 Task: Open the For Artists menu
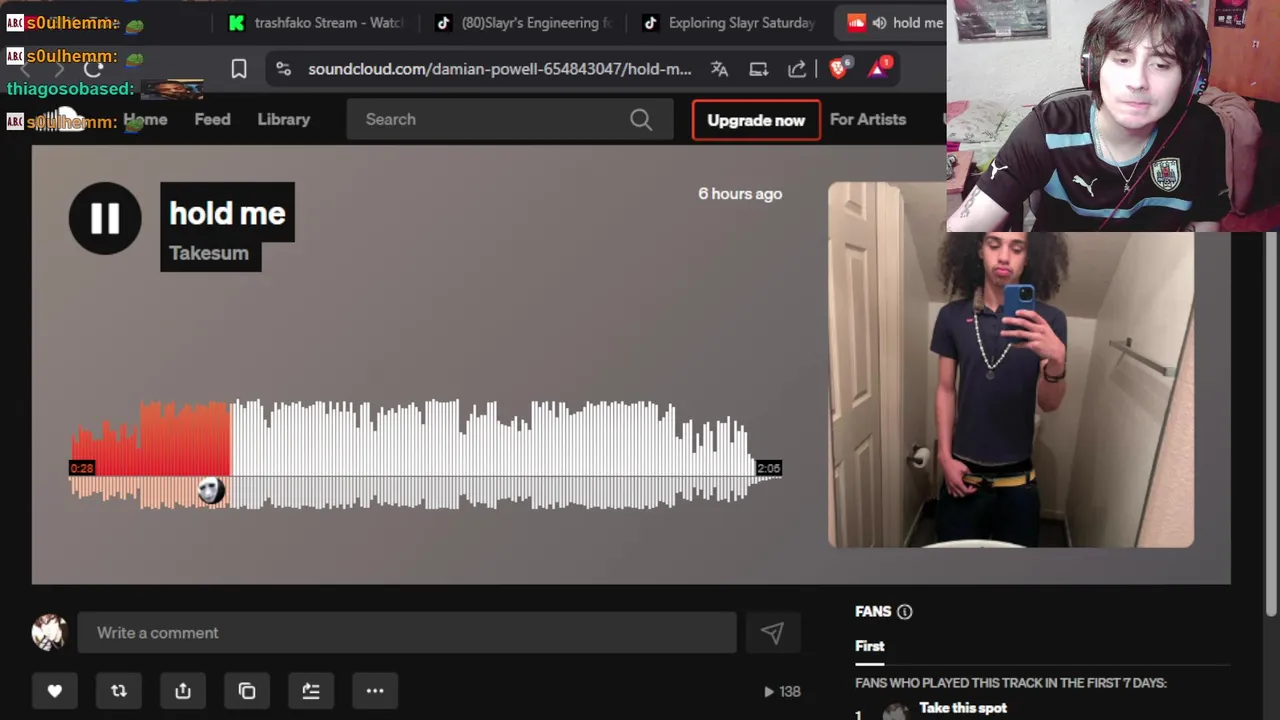pos(868,119)
